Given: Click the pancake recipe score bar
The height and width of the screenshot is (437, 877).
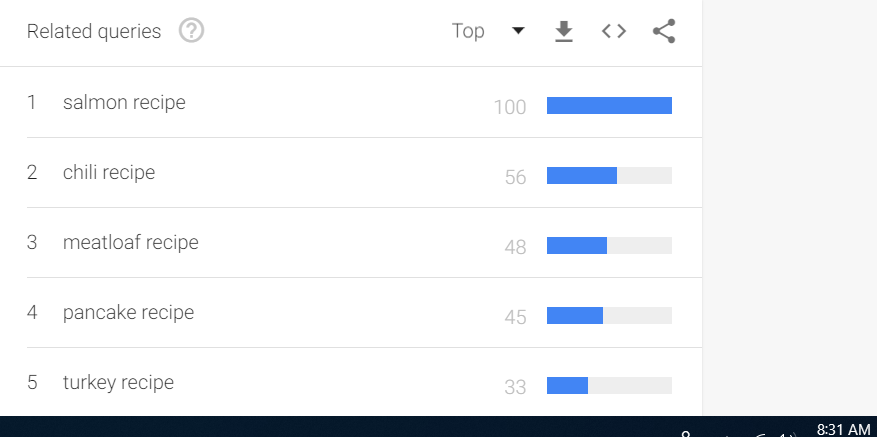Looking at the screenshot, I should click(x=609, y=316).
